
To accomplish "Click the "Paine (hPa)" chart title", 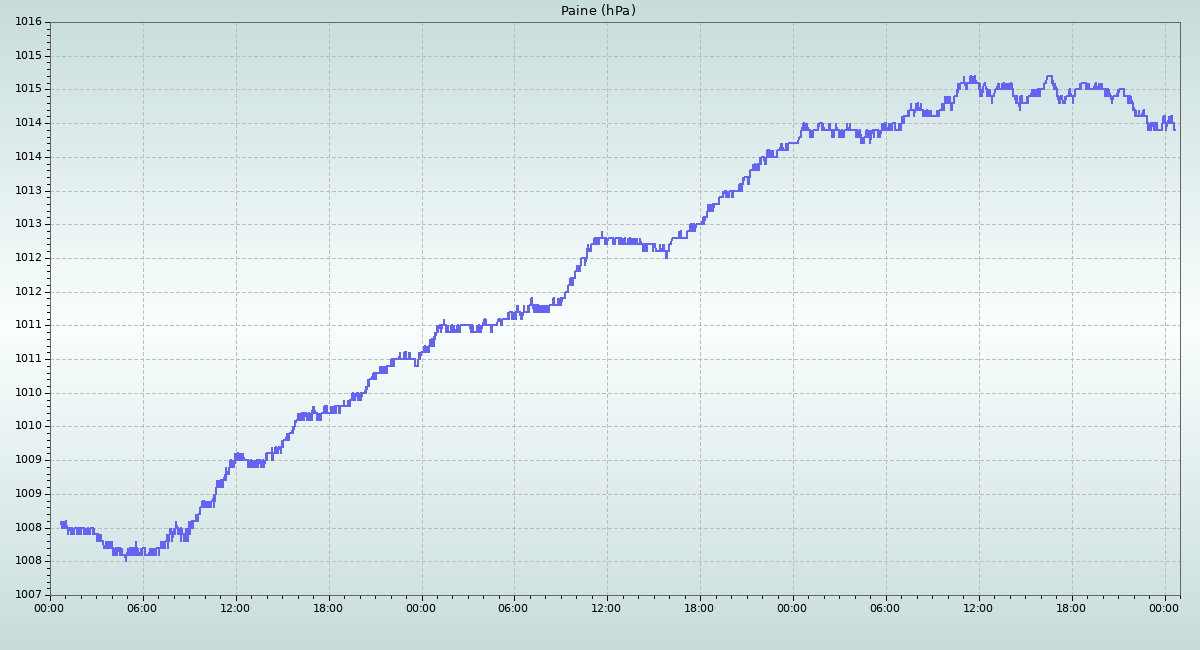I will 598,11.
